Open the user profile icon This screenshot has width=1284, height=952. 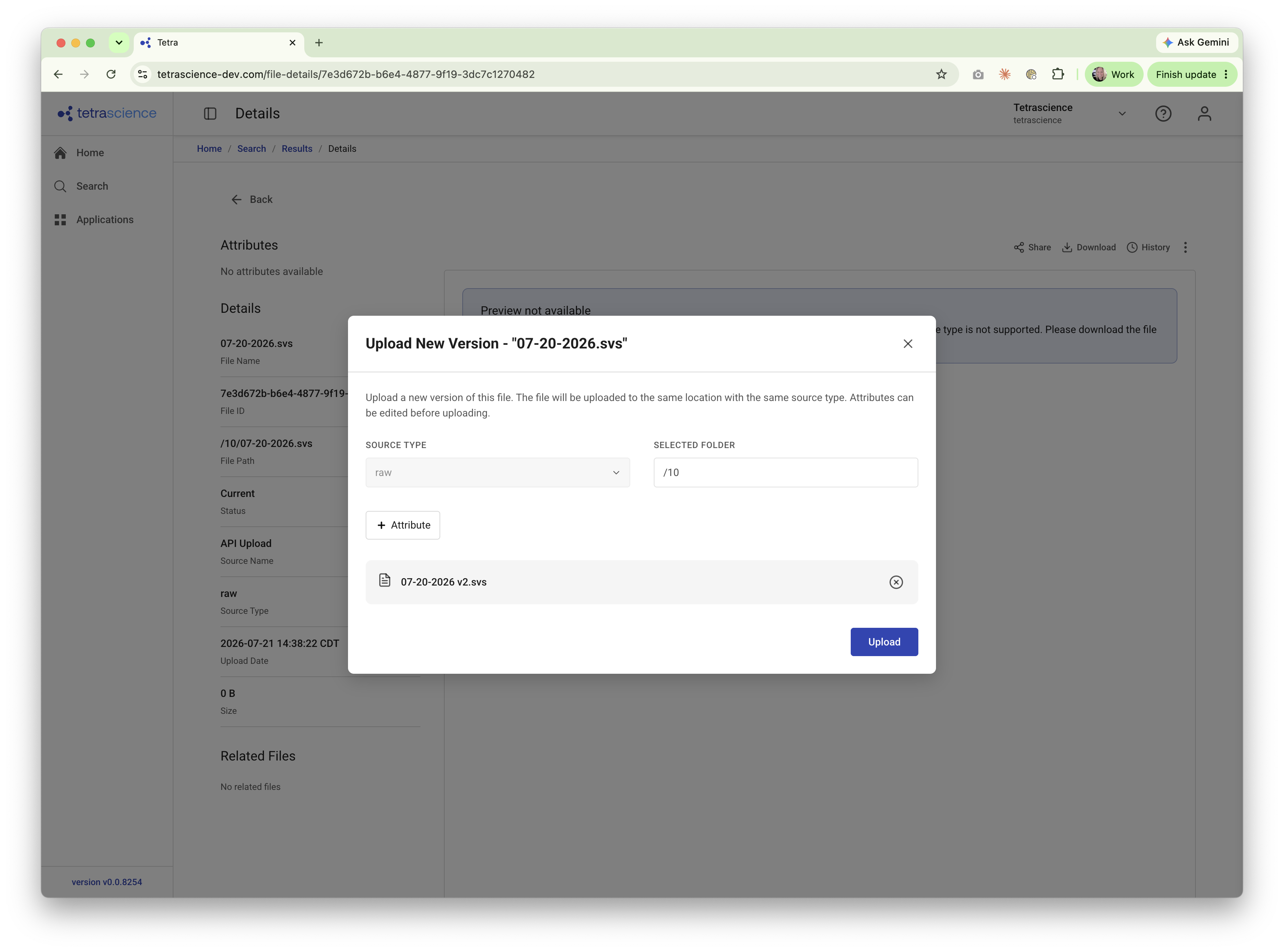(1204, 114)
